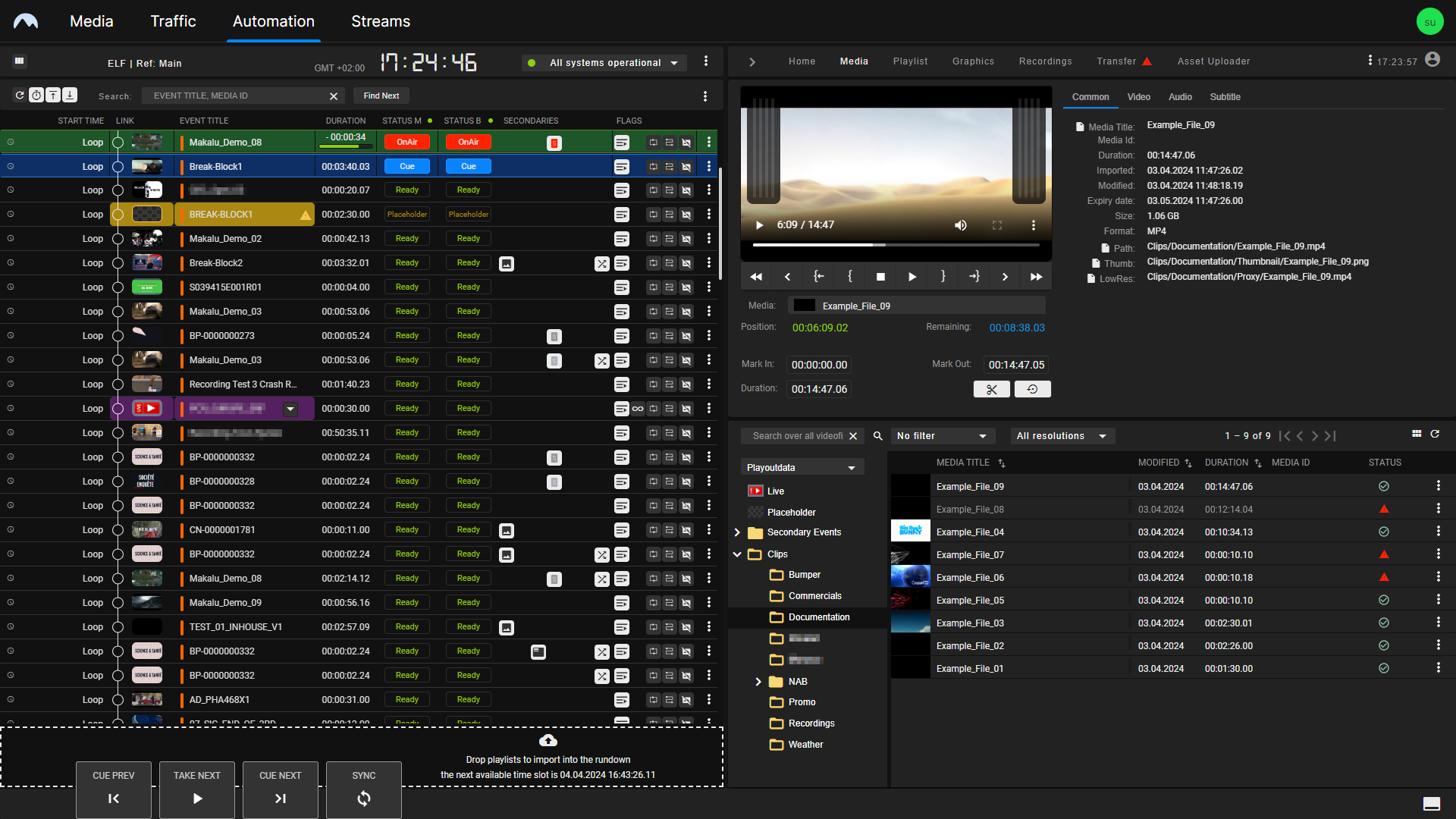Open kebab menu for Makalu_Demo_08 OnAir row
The image size is (1456, 819).
[x=708, y=142]
